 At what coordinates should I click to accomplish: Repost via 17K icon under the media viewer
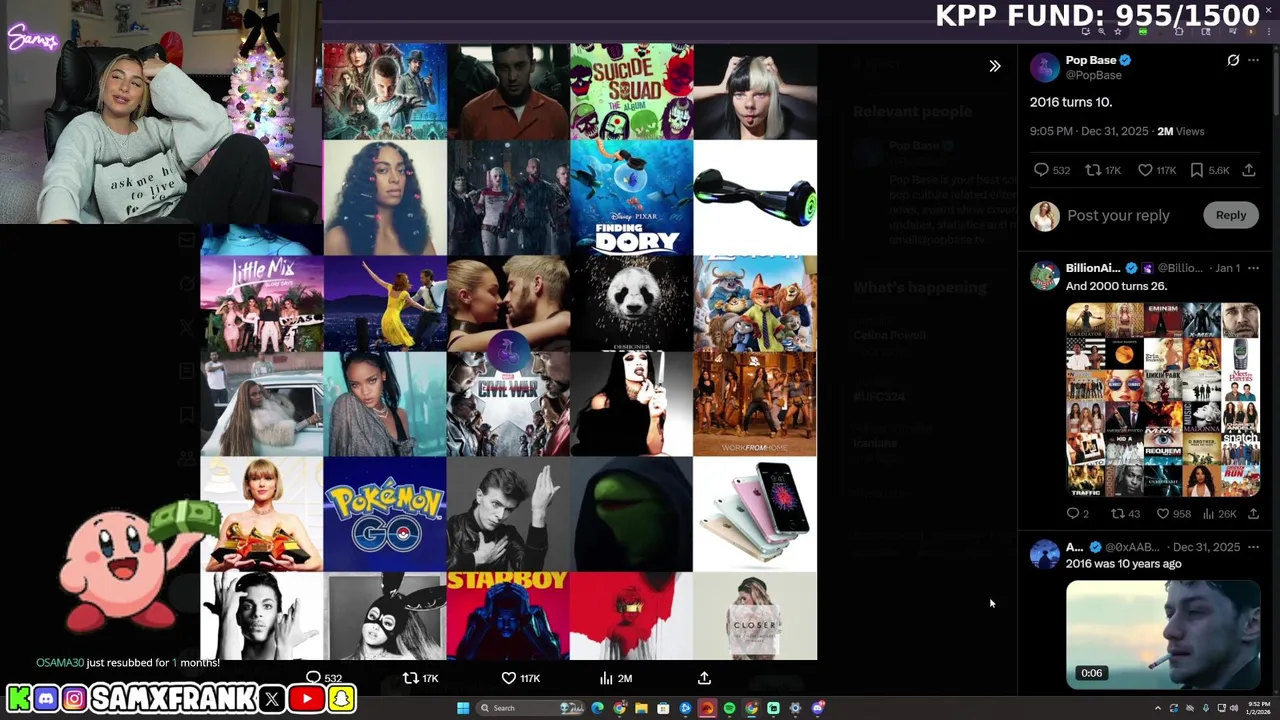410,678
